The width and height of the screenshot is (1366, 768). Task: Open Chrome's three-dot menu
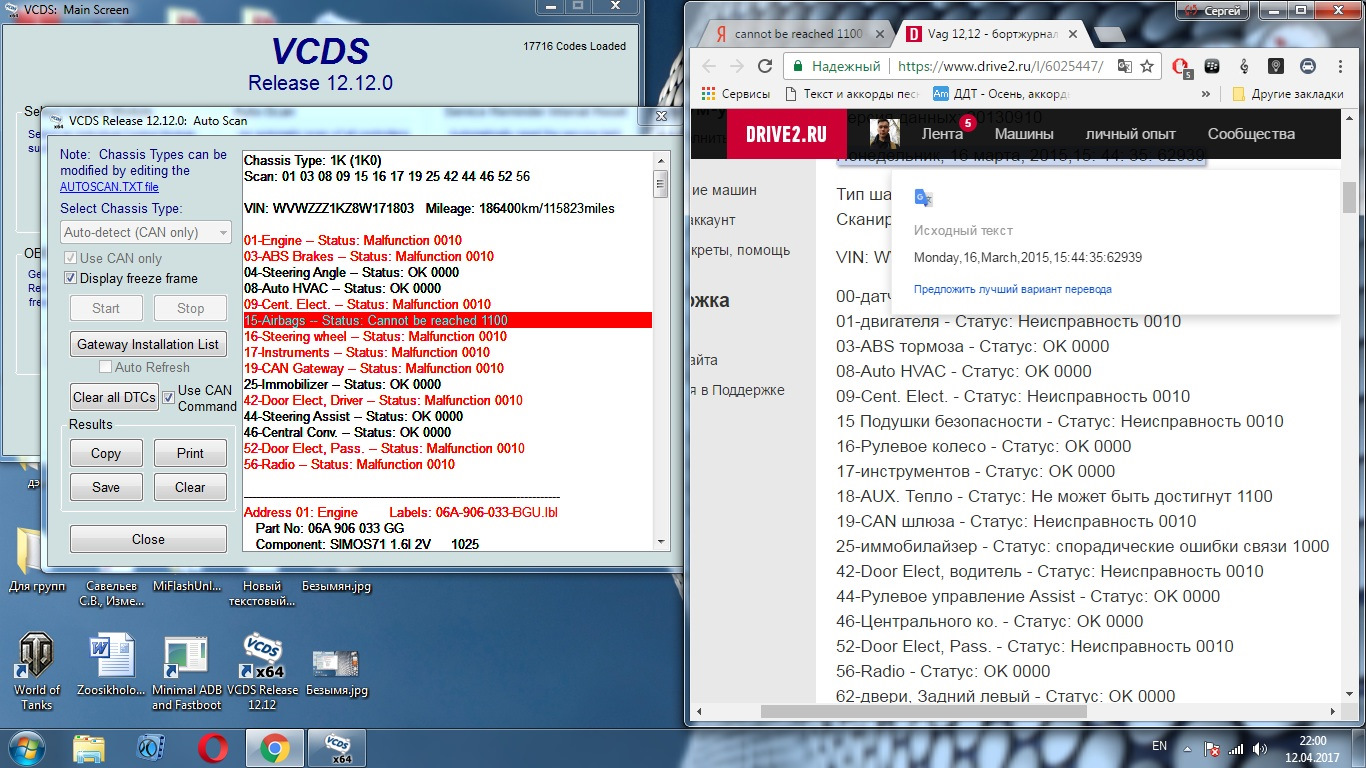click(x=1338, y=66)
